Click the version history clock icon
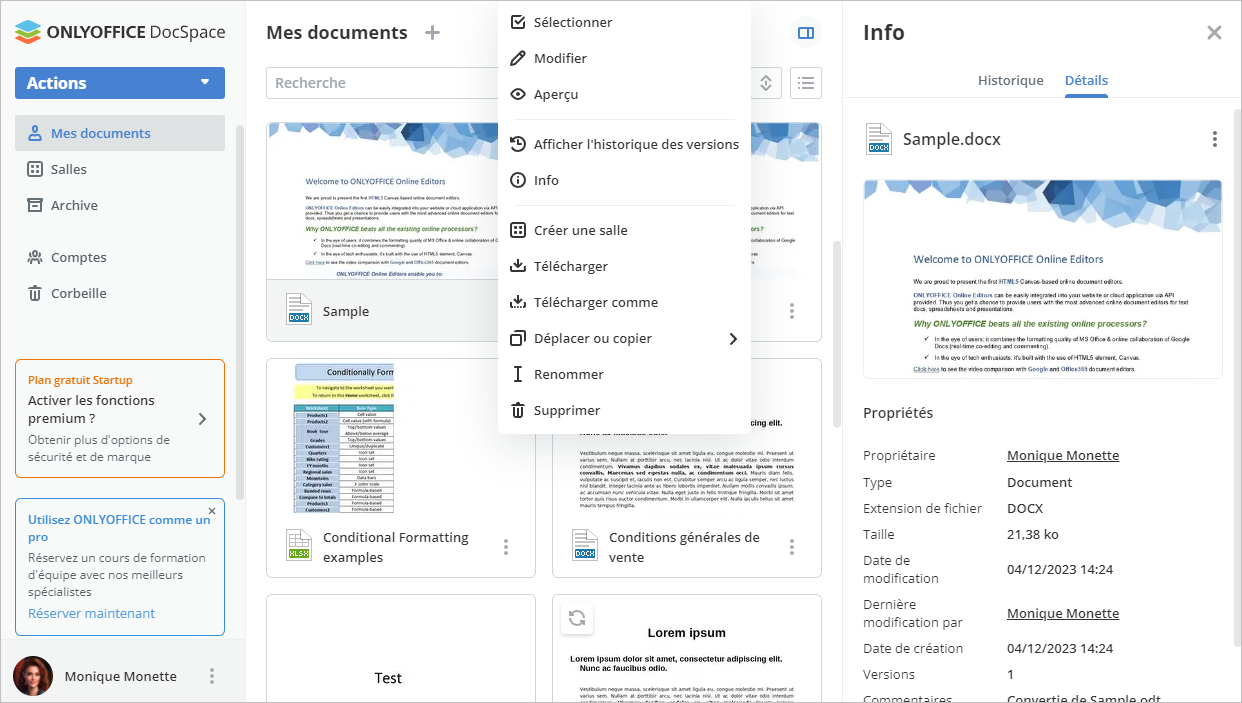 tap(518, 144)
